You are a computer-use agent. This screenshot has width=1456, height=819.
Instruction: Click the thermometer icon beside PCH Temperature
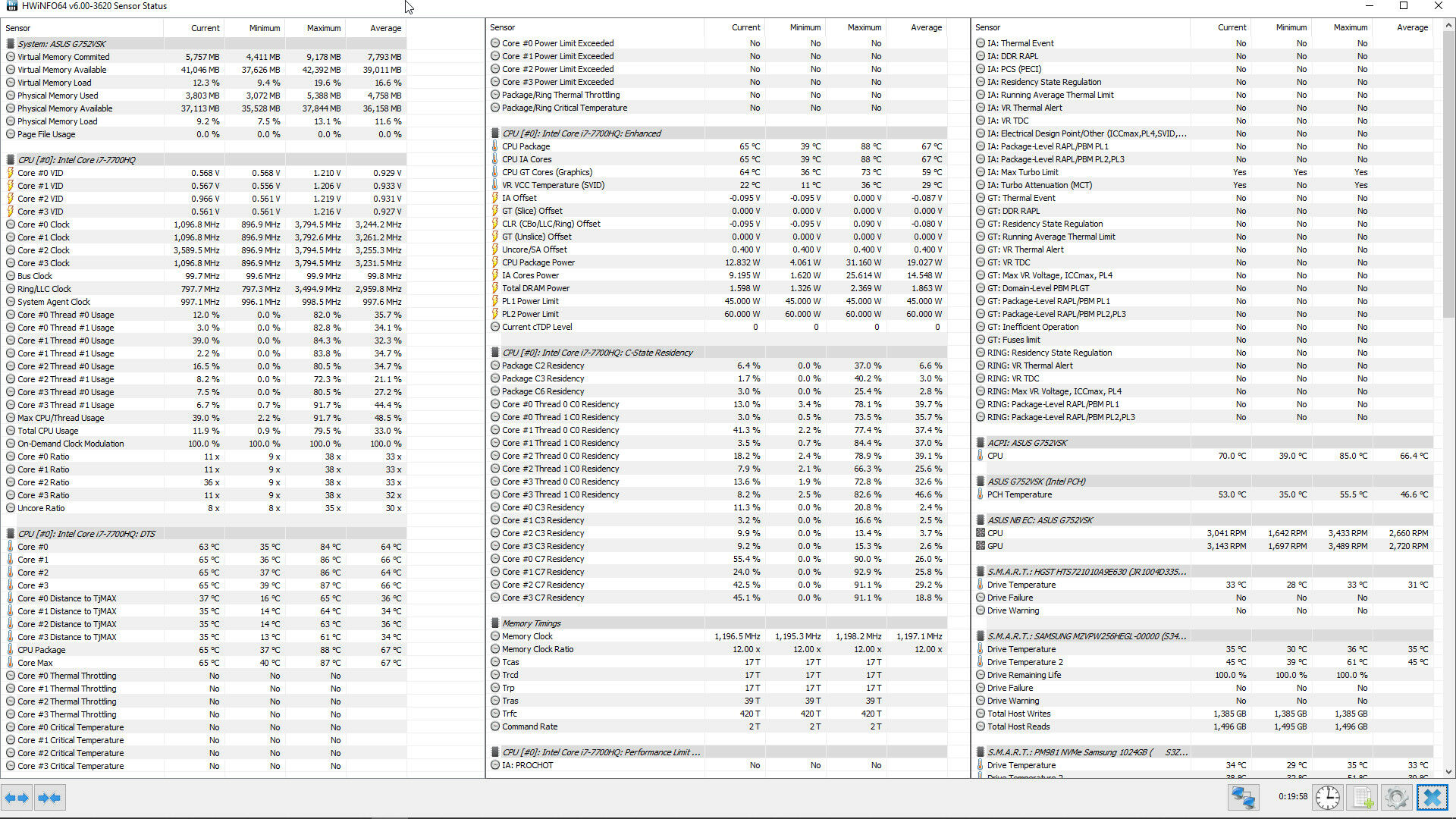[981, 494]
